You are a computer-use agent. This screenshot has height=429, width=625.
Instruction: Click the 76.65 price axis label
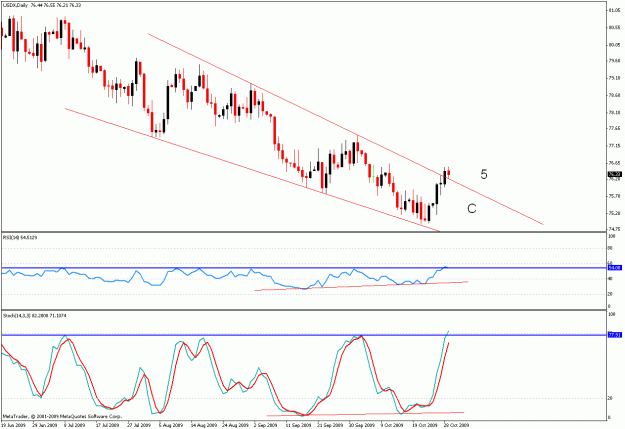coord(614,163)
